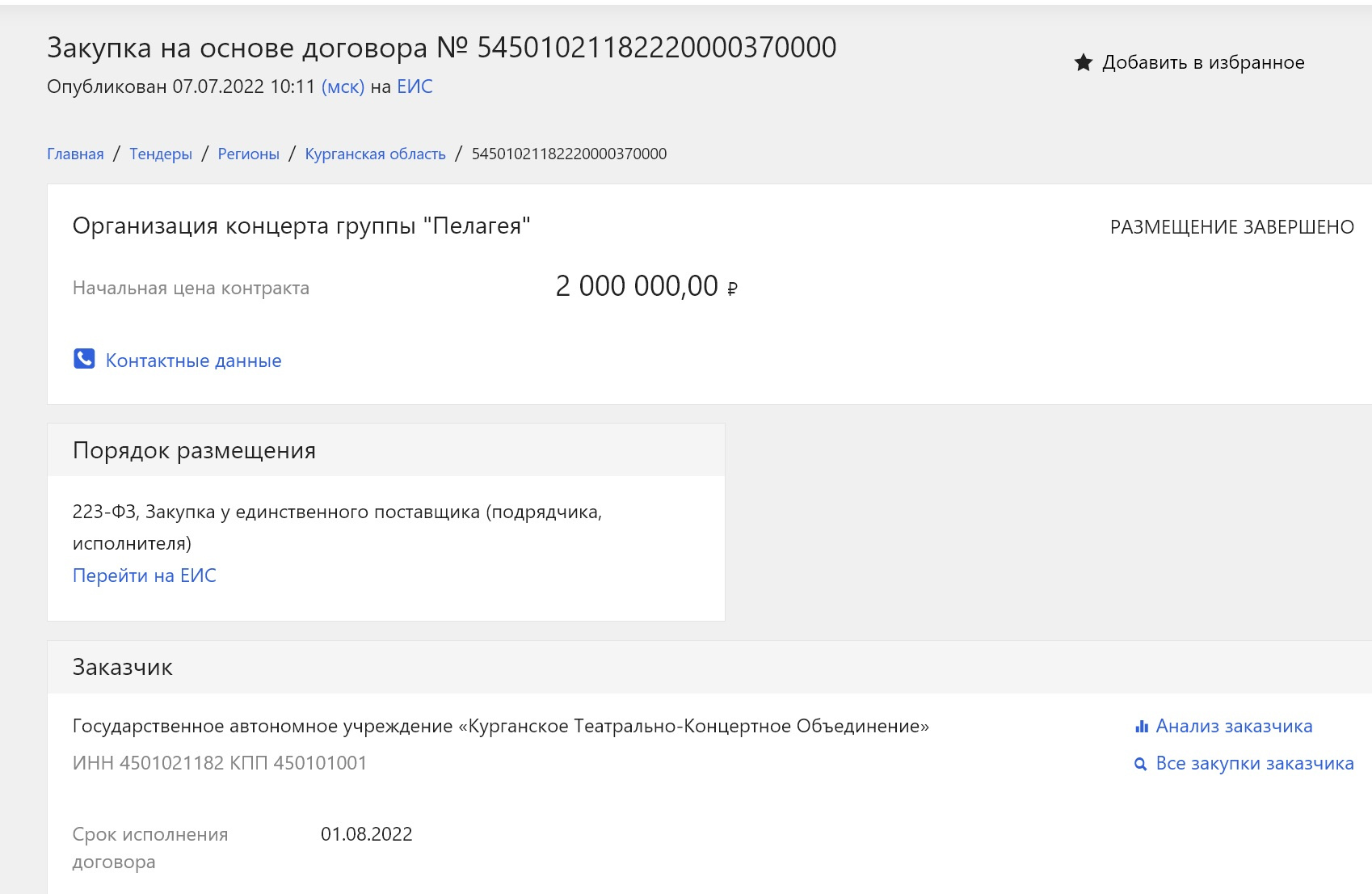The width and height of the screenshot is (1372, 894).
Task: Add tender via Добавить в избранное
Action: pos(1203,62)
